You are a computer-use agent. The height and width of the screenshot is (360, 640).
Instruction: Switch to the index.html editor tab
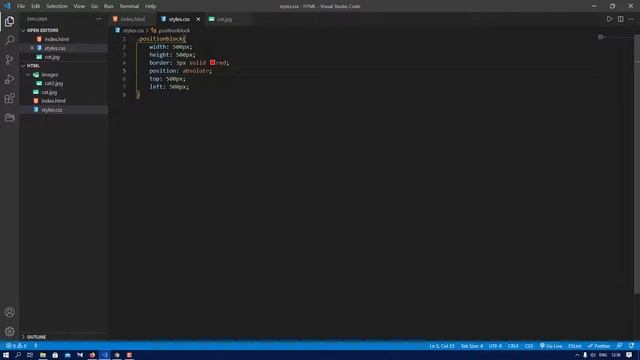(x=133, y=19)
